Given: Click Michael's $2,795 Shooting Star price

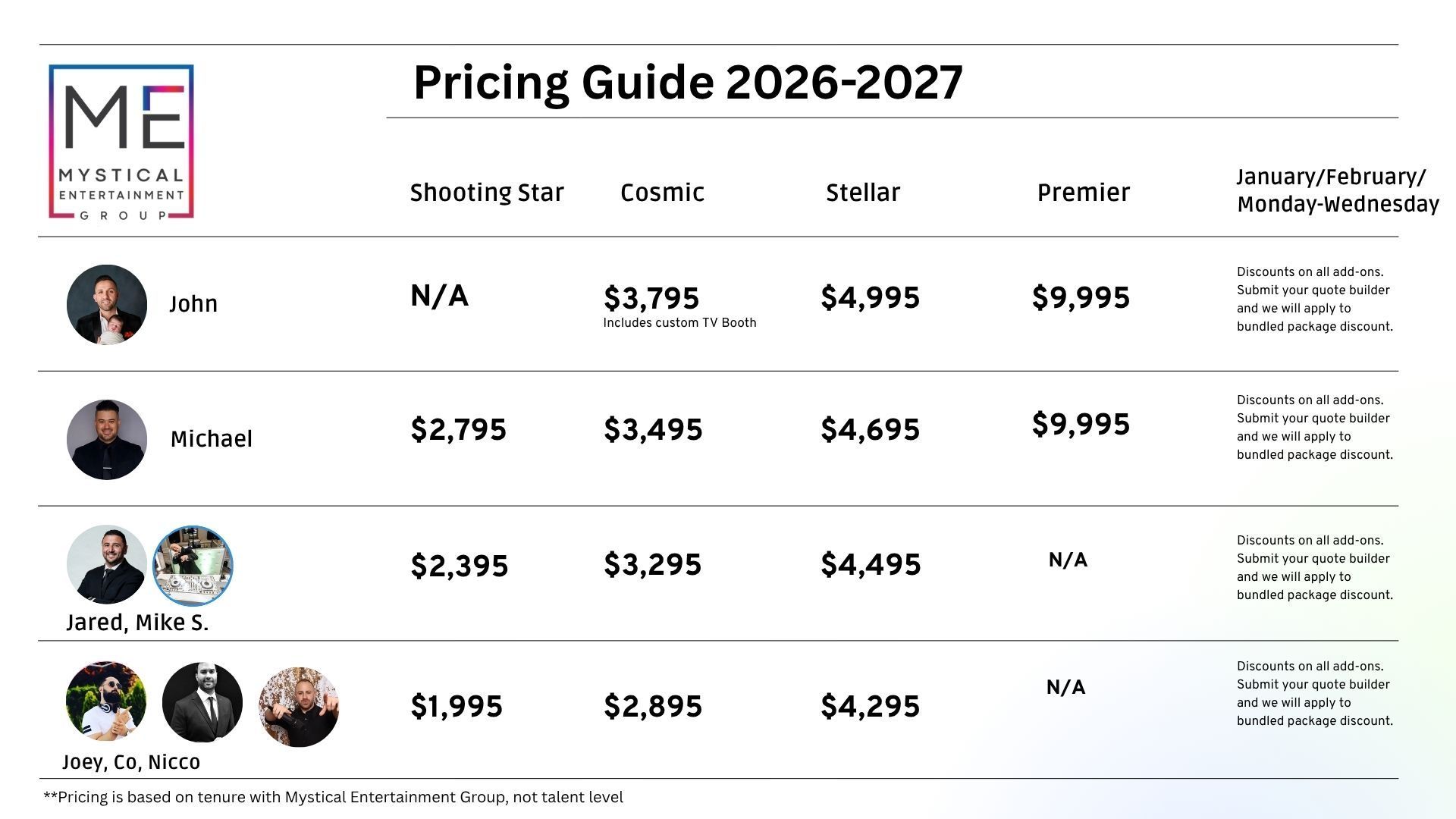Looking at the screenshot, I should (458, 429).
